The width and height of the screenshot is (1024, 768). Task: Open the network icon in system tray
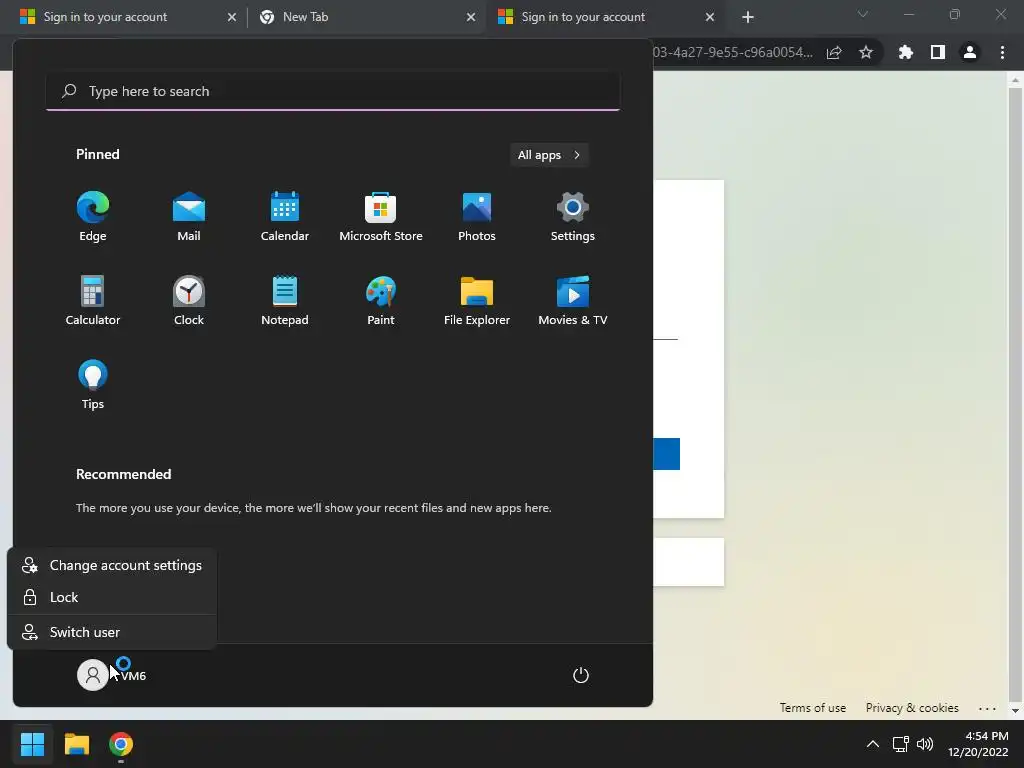pos(901,744)
